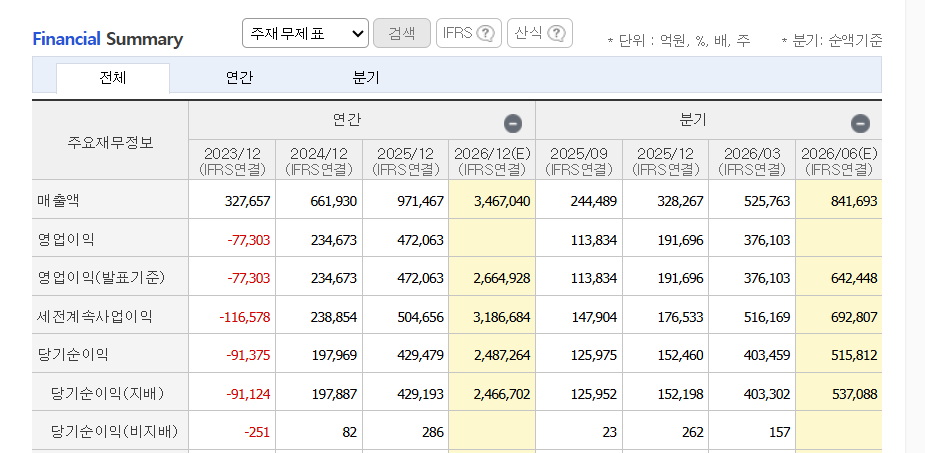Click the 매출액 estimate 3,467,040
The height and width of the screenshot is (453, 925).
coord(502,201)
